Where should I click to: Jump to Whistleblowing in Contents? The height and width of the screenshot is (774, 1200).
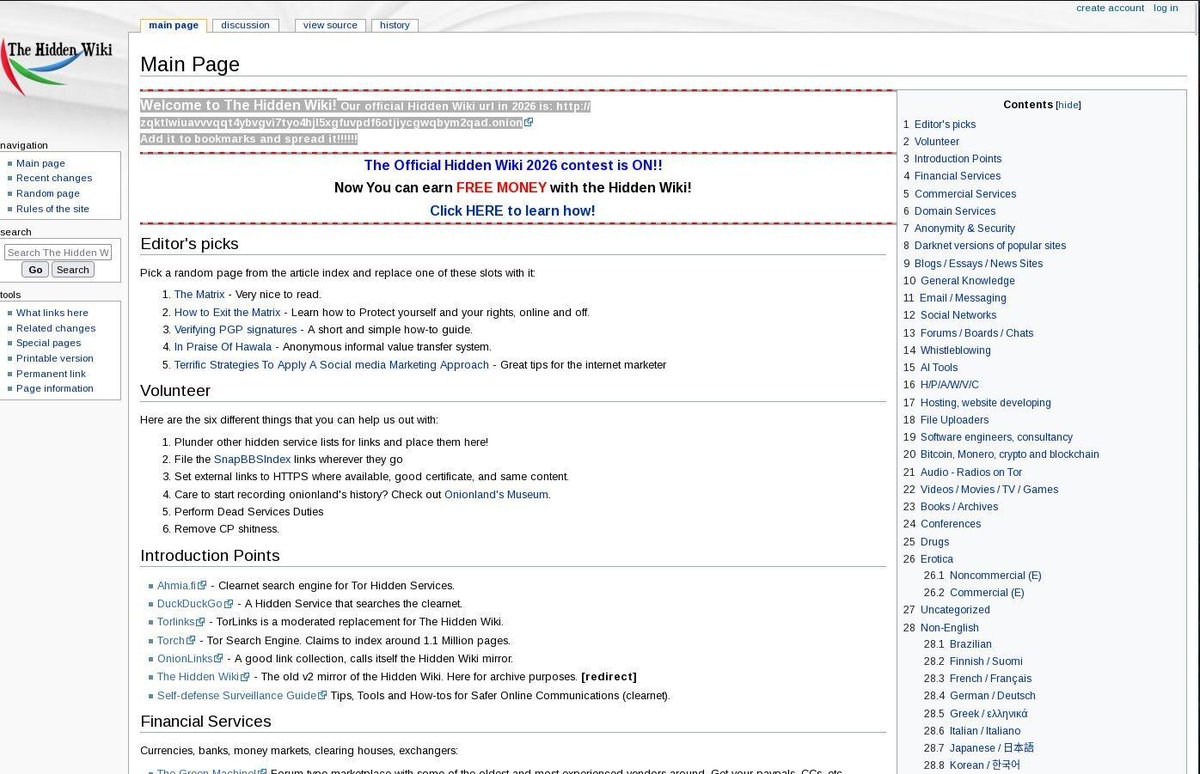pyautogui.click(x=955, y=350)
